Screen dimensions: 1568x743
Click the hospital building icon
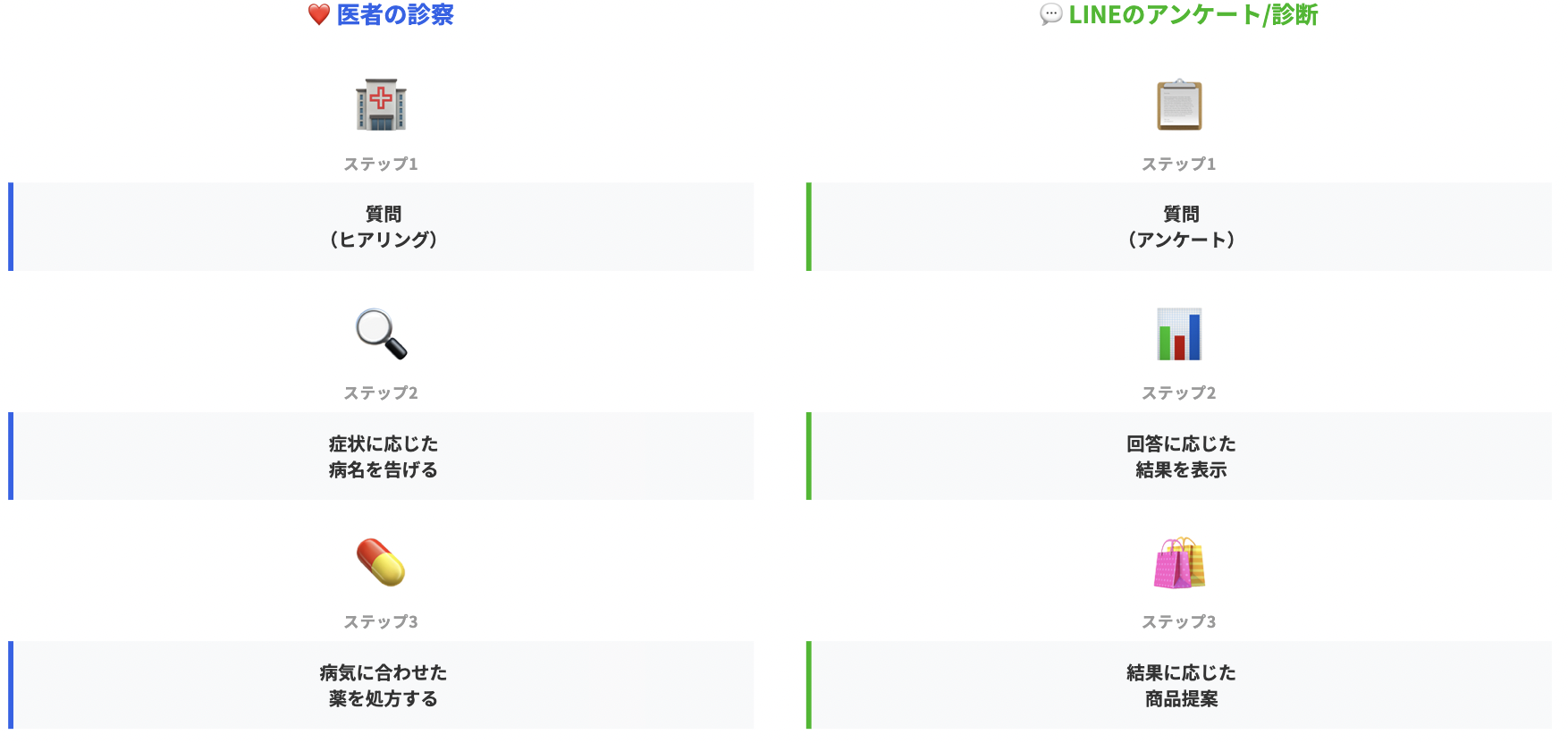381,105
